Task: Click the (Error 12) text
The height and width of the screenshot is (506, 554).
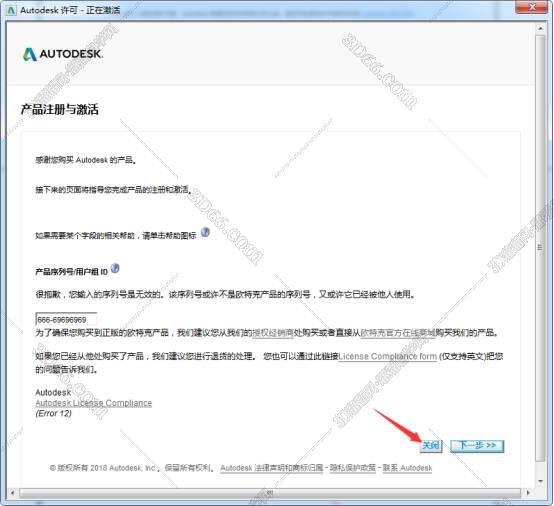Action: click(x=53, y=413)
